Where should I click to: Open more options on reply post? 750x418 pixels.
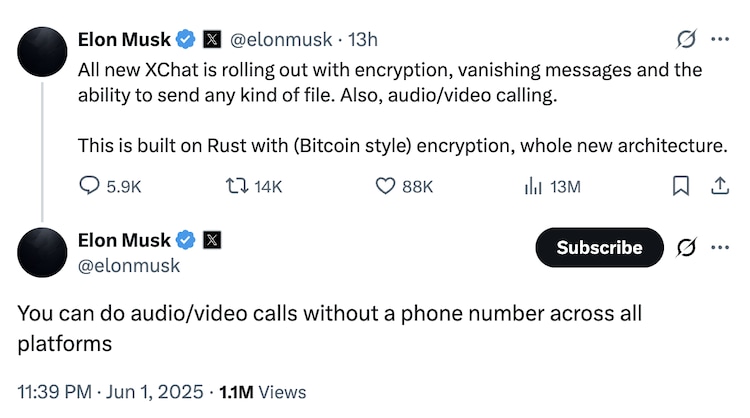pyautogui.click(x=719, y=247)
